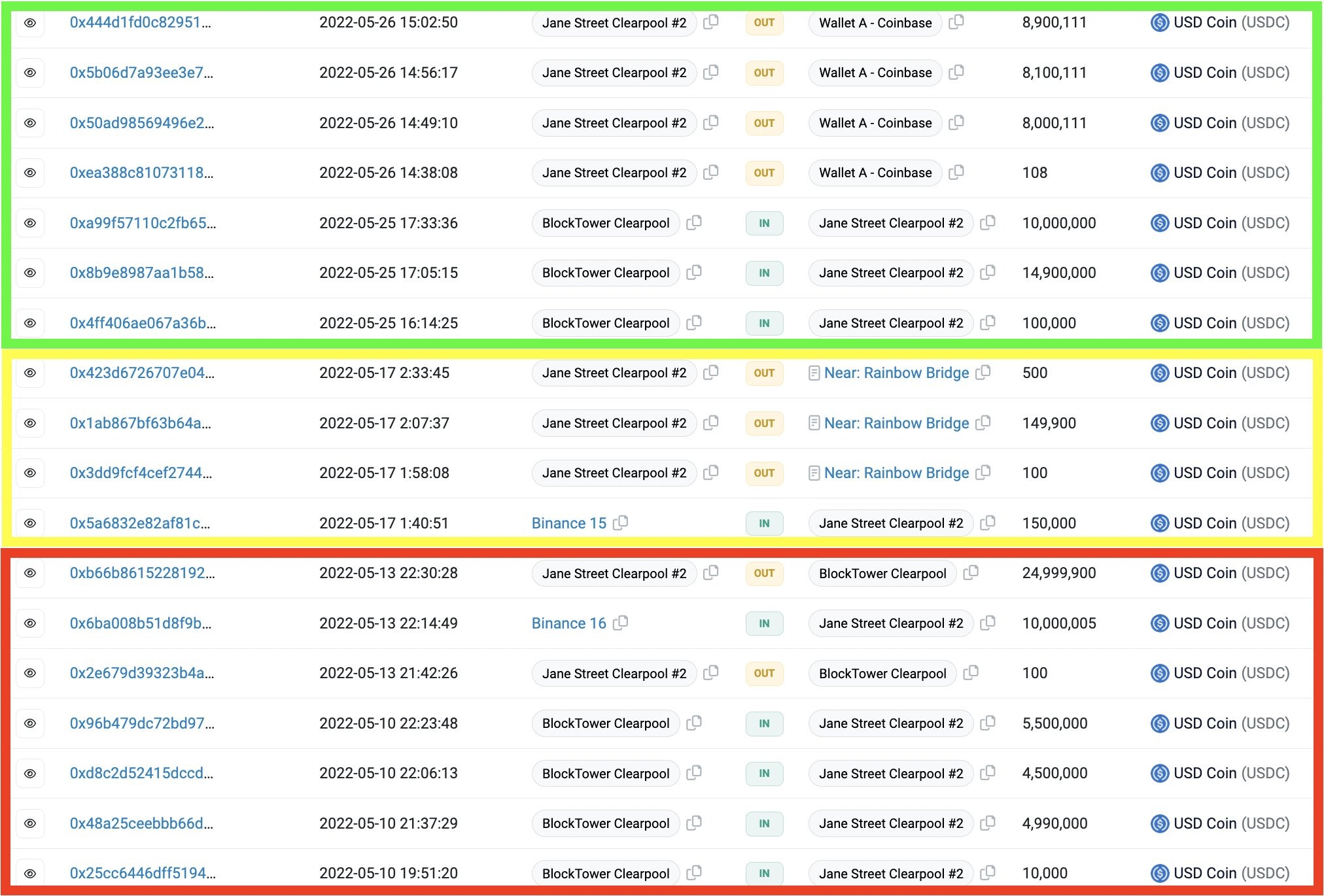Copy BlockTower Clearpool sender in 4,990,000 row
Screen dimensions: 1324x896
pyautogui.click(x=694, y=823)
